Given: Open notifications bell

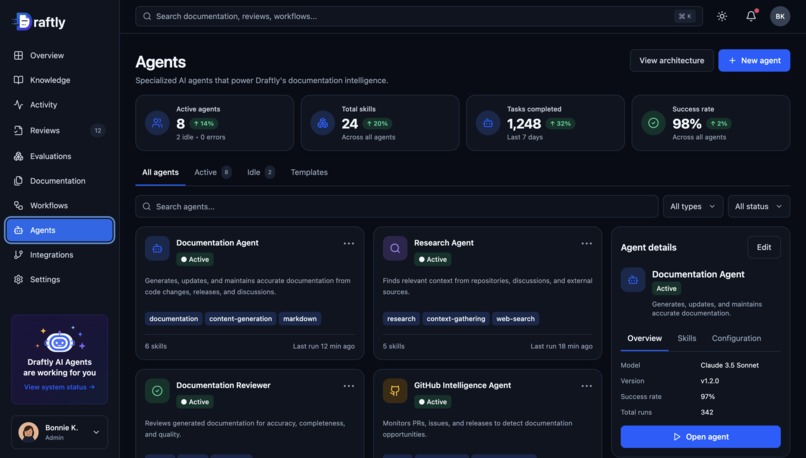Looking at the screenshot, I should point(751,16).
